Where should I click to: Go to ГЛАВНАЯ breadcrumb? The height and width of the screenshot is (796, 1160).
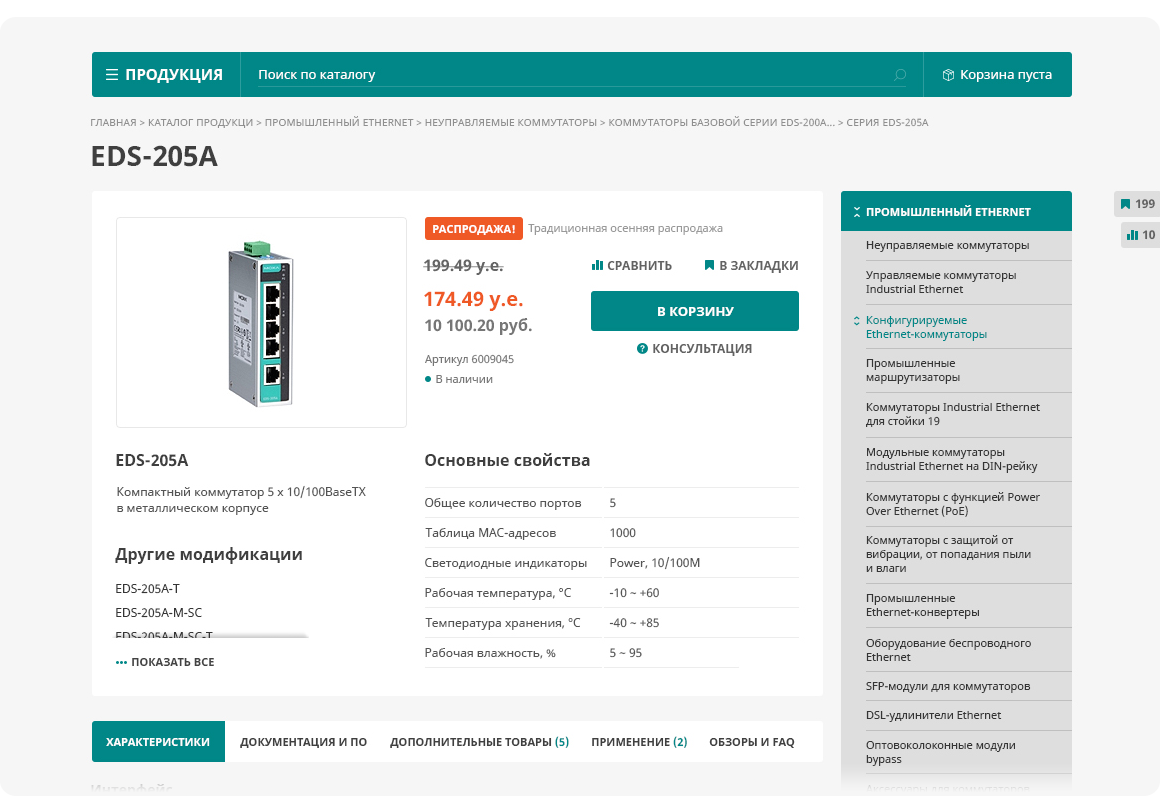coord(113,123)
